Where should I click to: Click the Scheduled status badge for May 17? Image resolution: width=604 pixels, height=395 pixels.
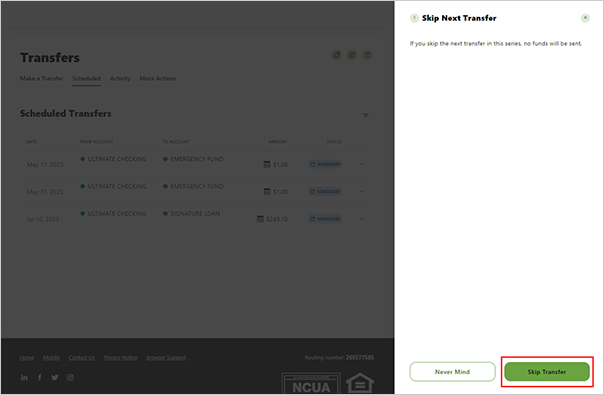(x=325, y=164)
